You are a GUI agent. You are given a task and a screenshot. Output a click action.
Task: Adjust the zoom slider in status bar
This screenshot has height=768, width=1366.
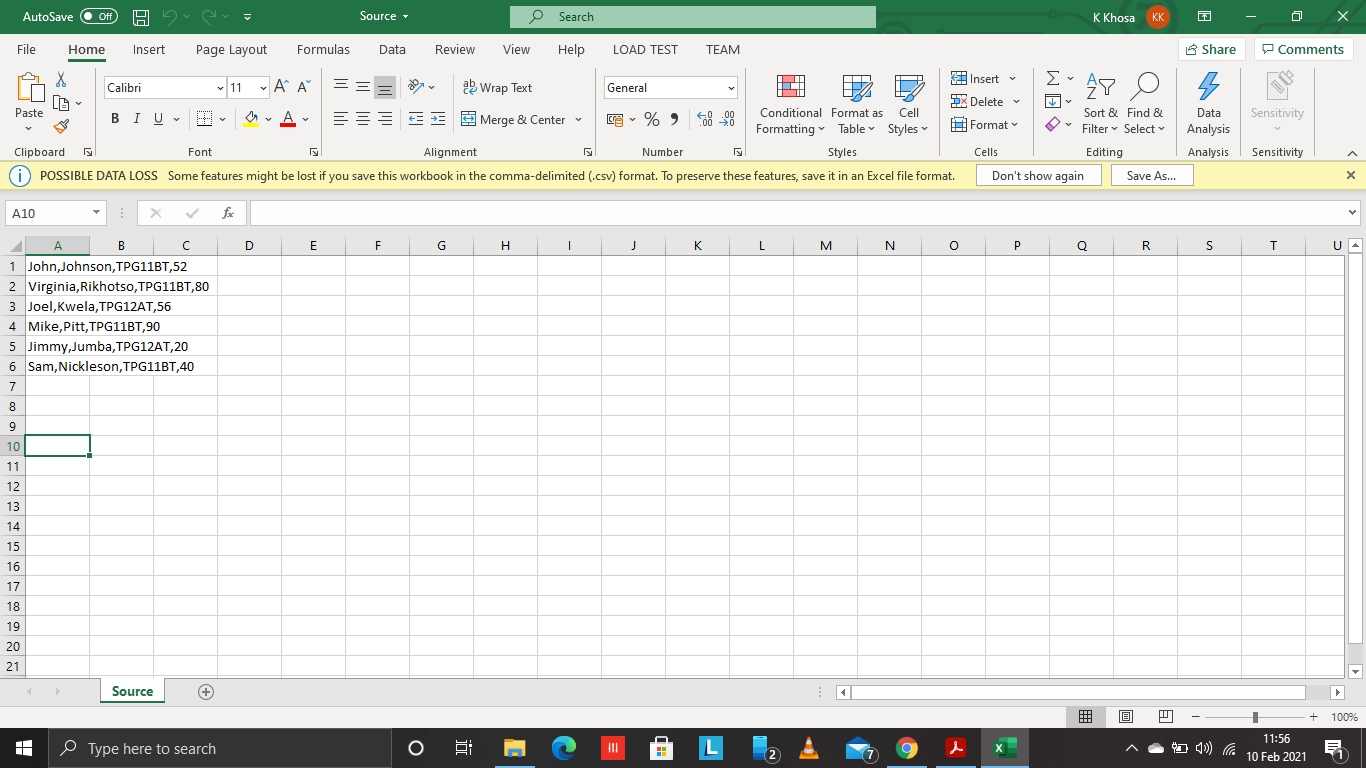pos(1255,717)
